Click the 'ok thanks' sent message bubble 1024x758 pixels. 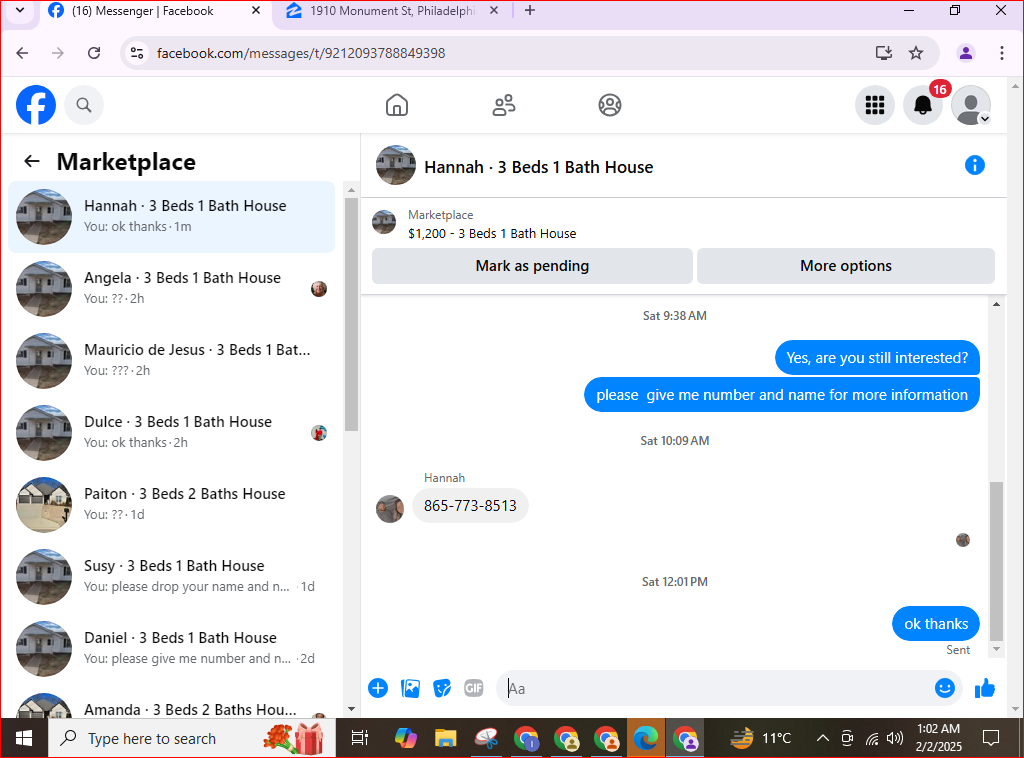click(936, 624)
